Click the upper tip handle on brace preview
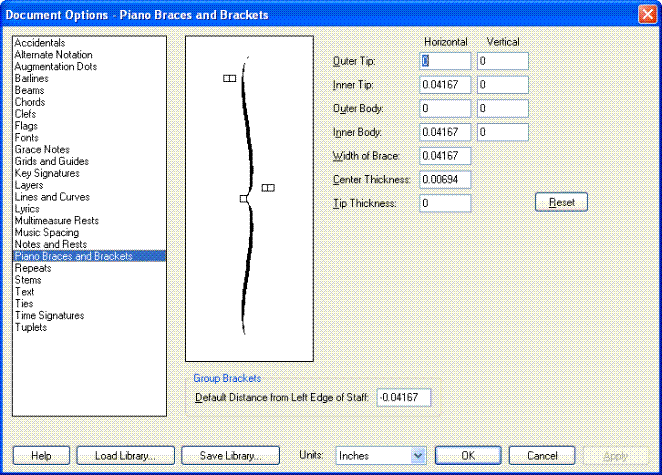Viewport: 662px width, 475px height. click(x=229, y=77)
